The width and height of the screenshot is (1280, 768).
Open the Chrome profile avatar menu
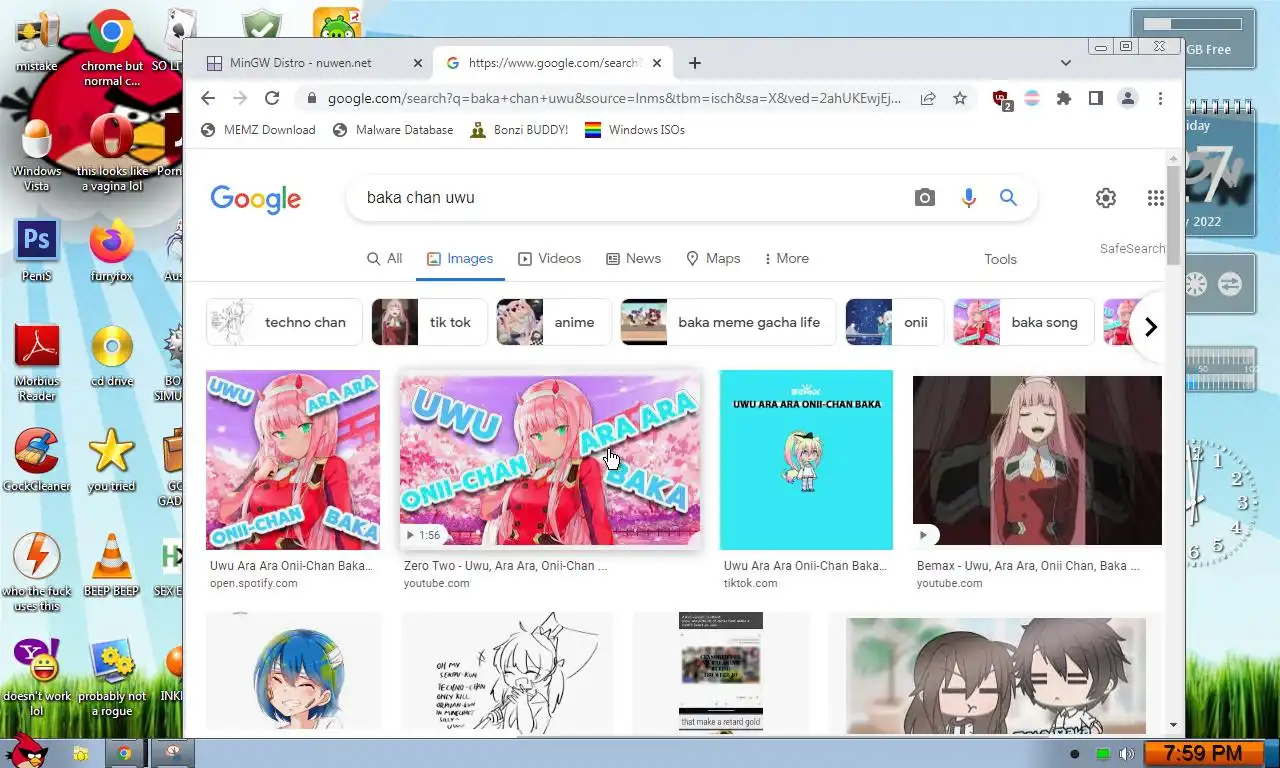1128,98
